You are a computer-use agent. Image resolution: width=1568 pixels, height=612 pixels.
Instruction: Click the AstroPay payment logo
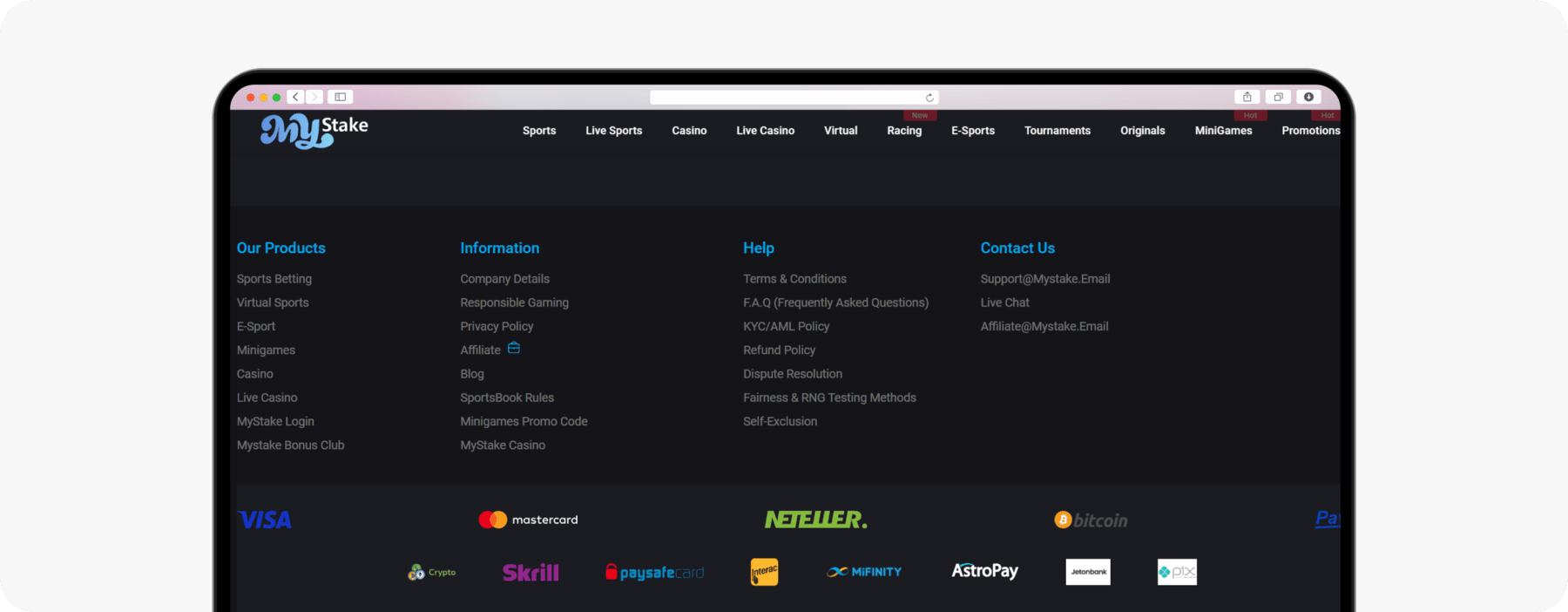[984, 571]
